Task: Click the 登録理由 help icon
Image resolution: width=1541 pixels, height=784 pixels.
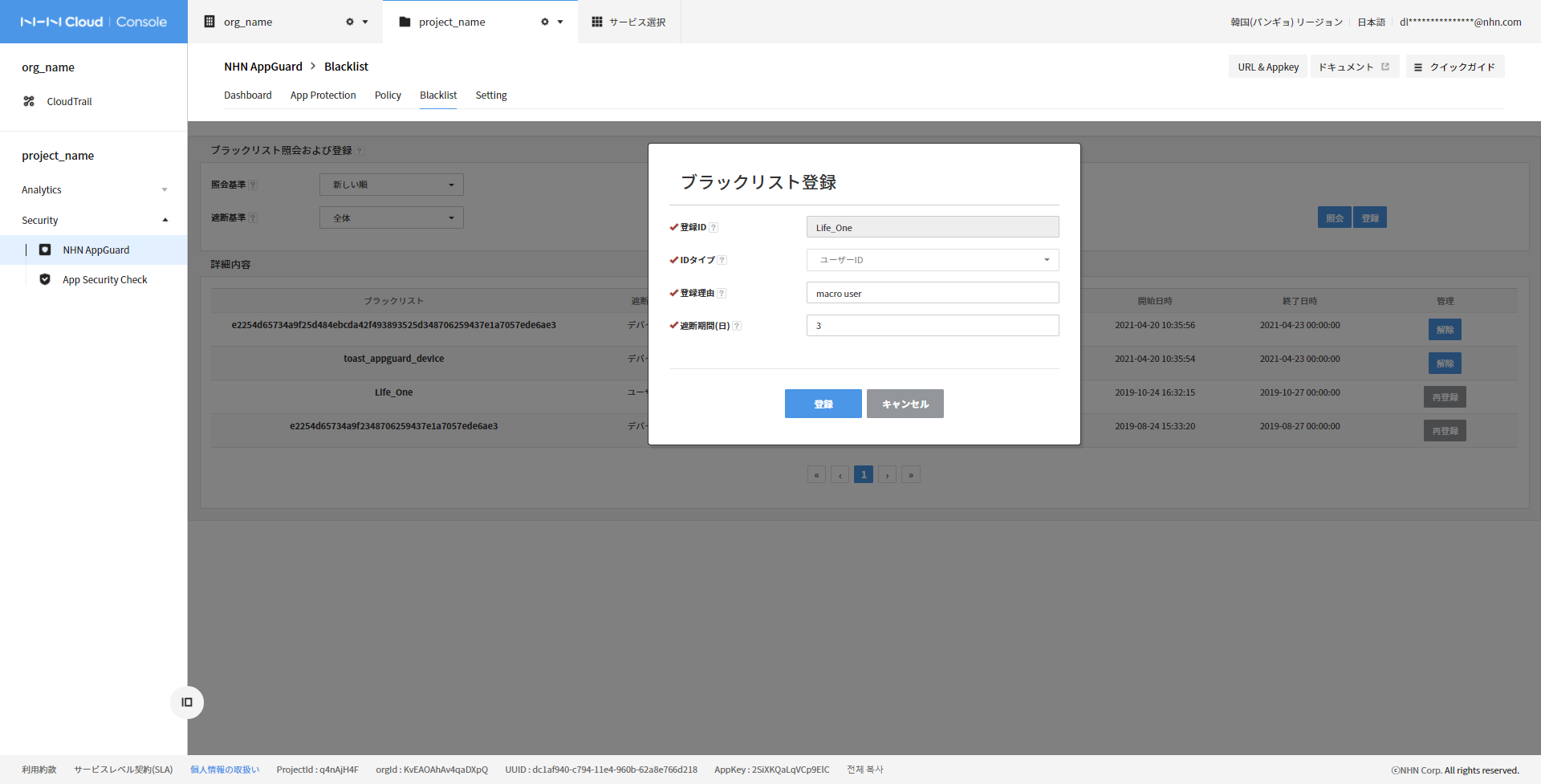Action: (x=722, y=293)
